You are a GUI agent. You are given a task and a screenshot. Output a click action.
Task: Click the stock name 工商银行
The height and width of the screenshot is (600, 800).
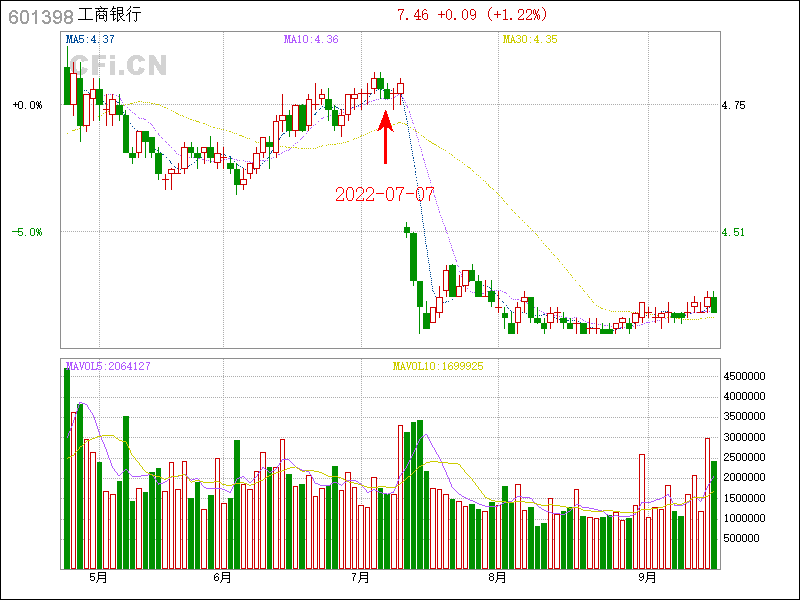[109, 15]
